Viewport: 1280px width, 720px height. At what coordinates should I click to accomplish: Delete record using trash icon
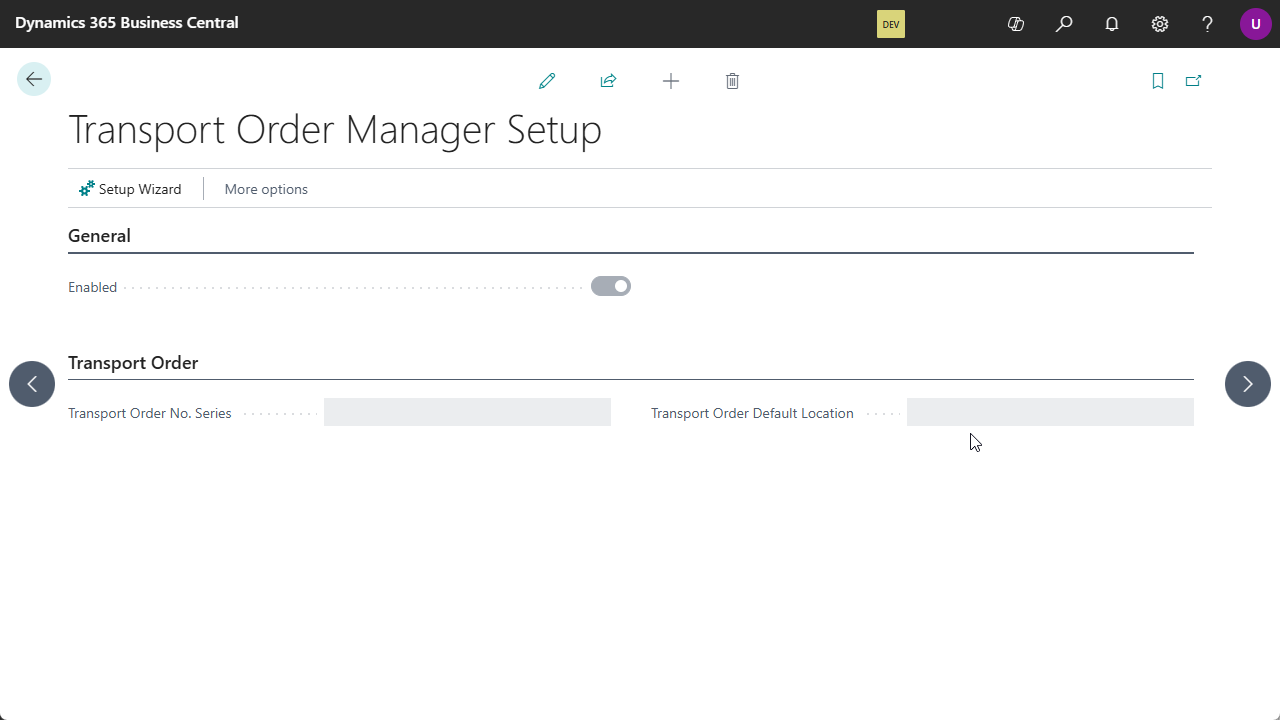coord(732,81)
